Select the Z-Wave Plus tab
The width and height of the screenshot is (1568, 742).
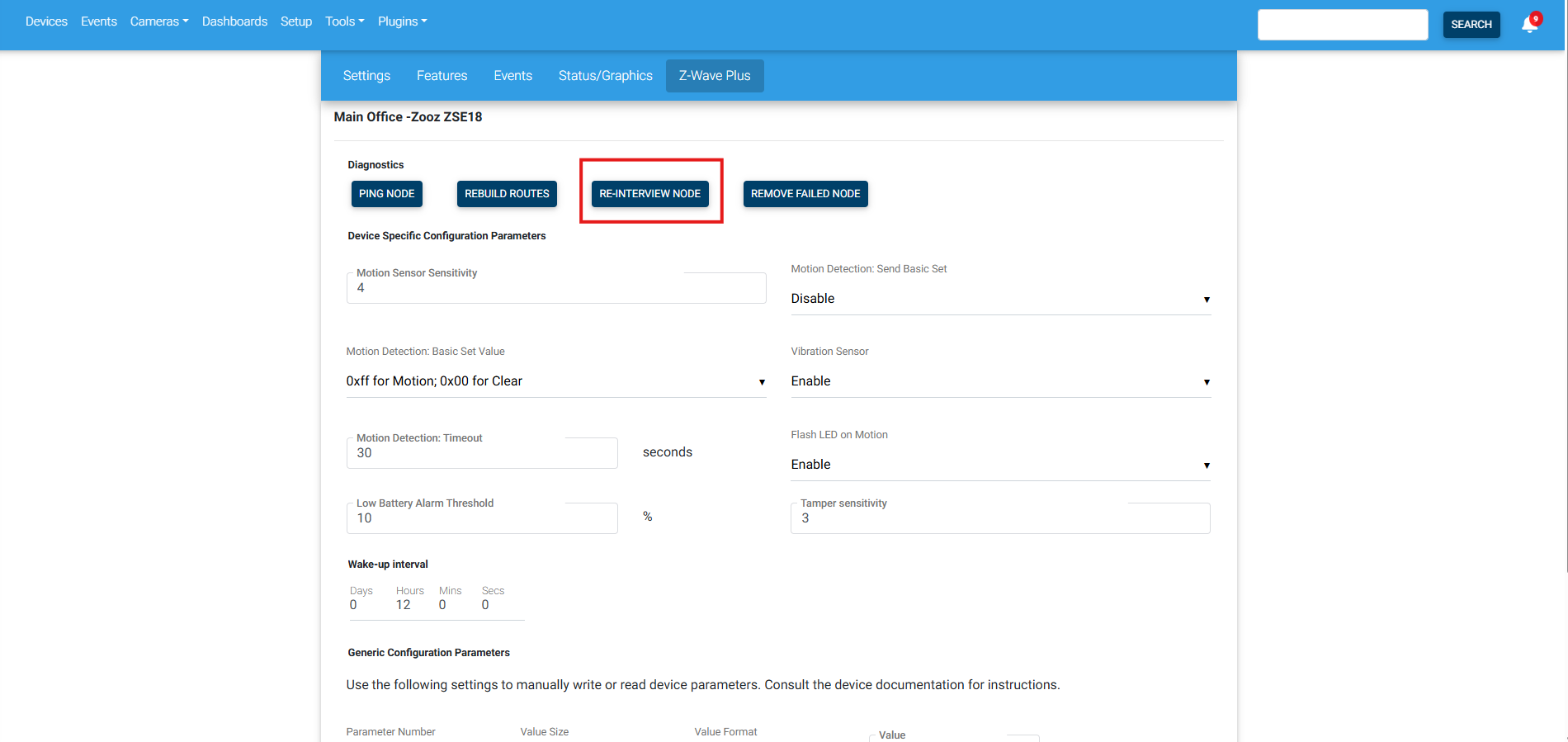coord(715,76)
